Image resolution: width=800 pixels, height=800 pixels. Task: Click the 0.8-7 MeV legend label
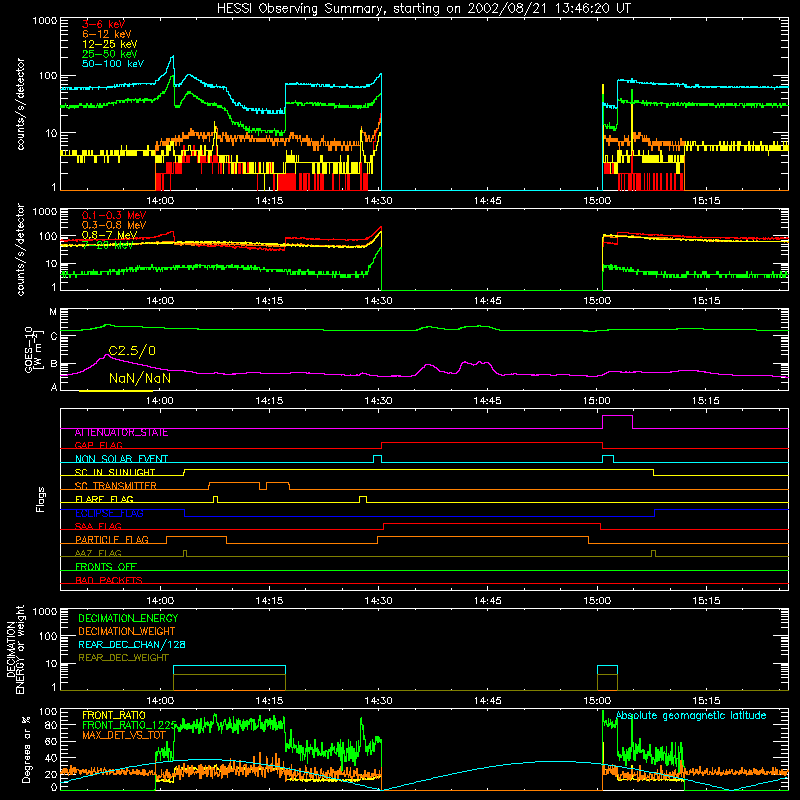point(110,235)
